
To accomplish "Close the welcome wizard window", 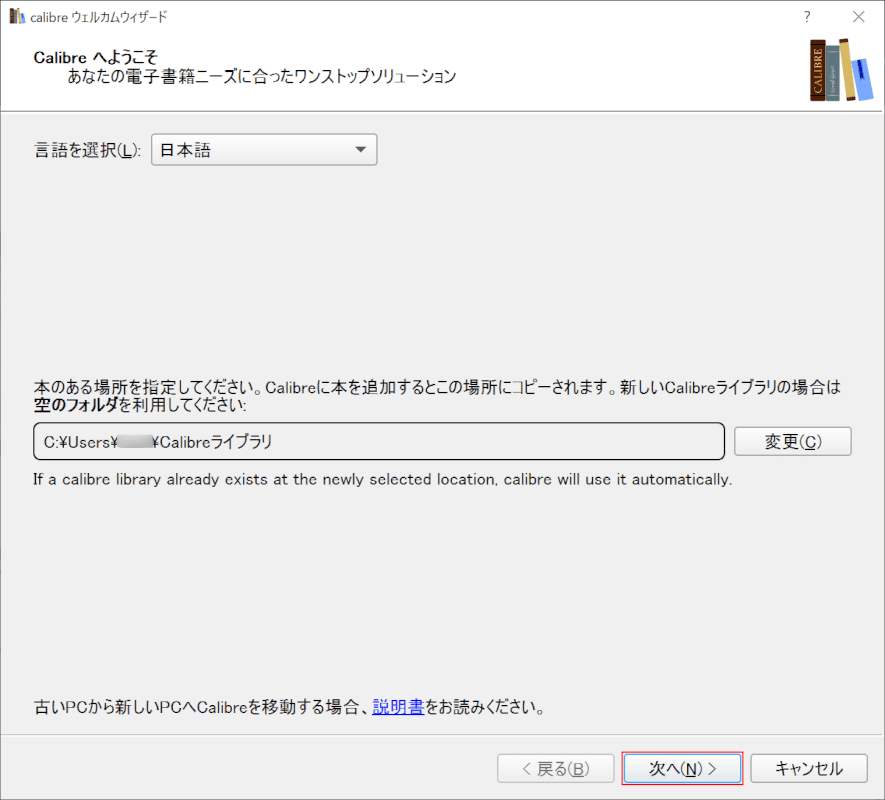I will click(x=858, y=17).
